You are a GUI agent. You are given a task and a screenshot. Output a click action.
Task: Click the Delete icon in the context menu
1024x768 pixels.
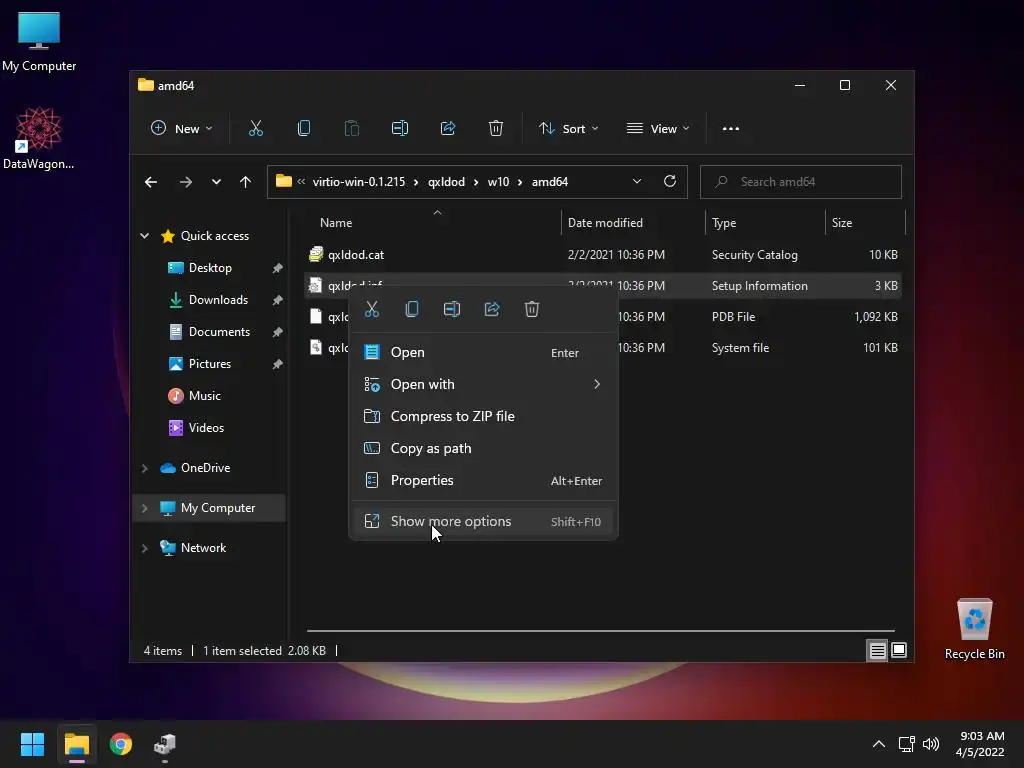(x=532, y=309)
